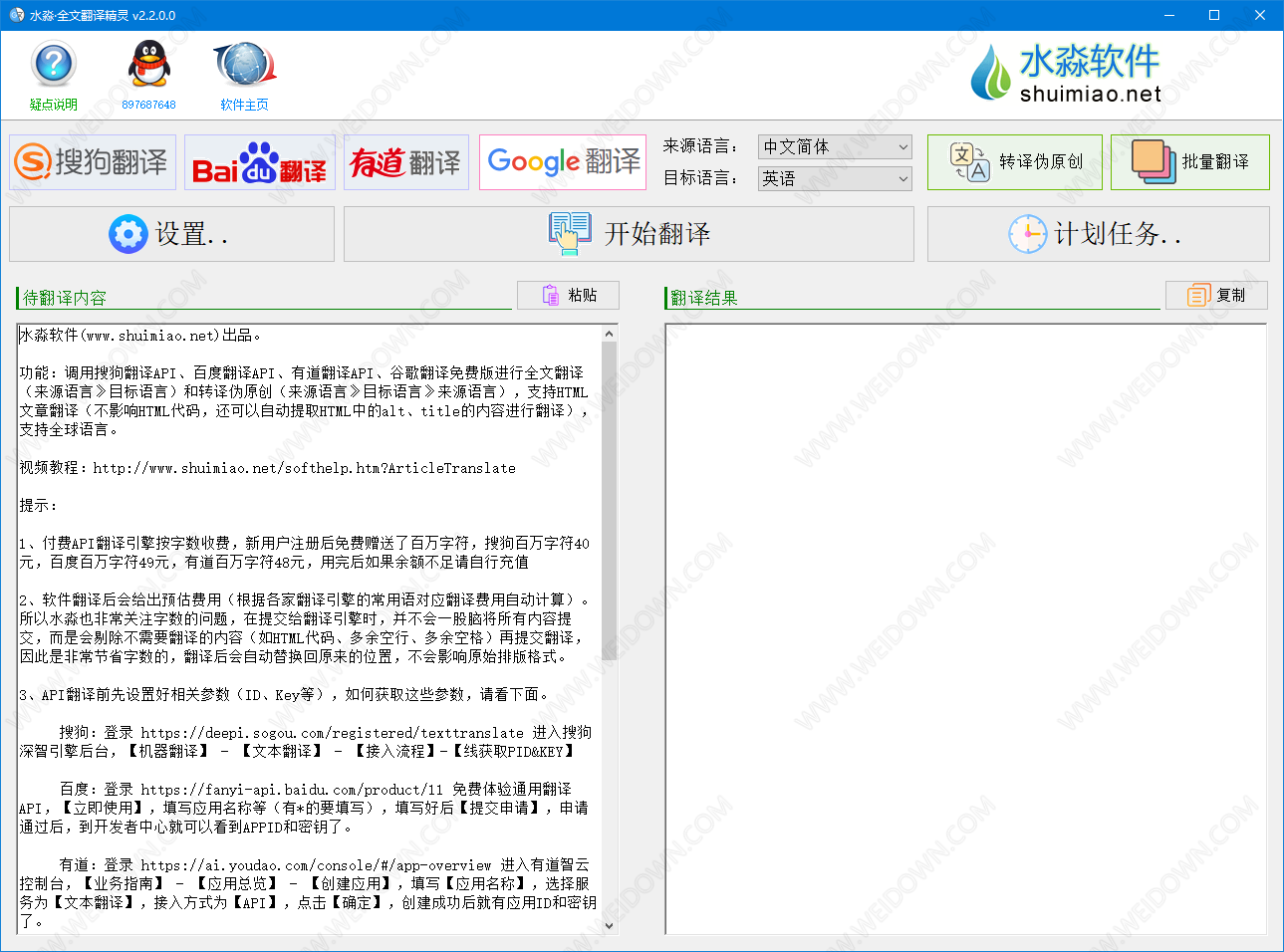Click the 水淼软件 shuimiao.net logo
Image resolution: width=1284 pixels, height=952 pixels.
point(1067,73)
